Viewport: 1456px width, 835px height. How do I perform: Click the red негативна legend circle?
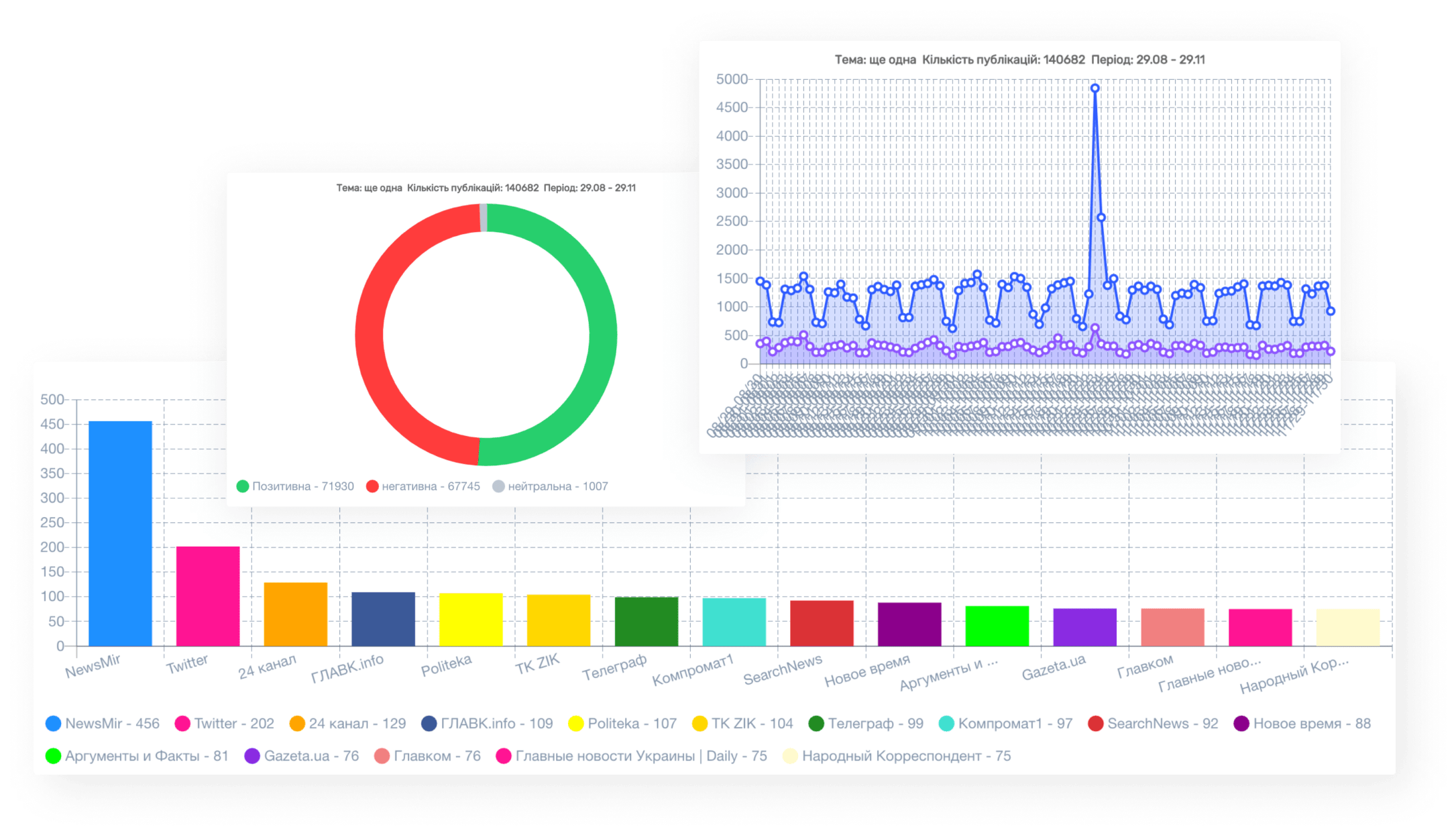click(x=372, y=486)
